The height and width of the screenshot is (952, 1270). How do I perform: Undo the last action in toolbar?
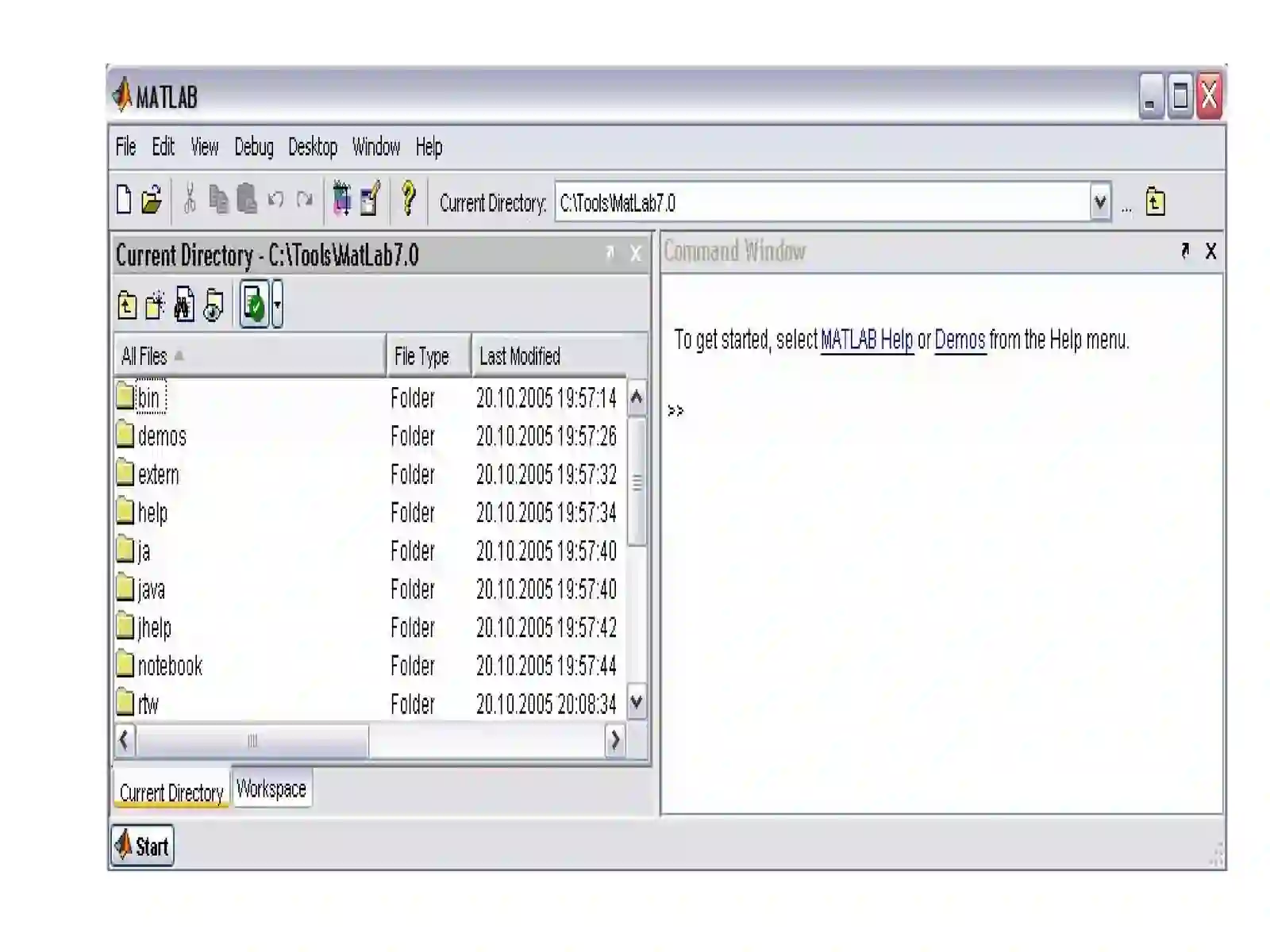click(275, 200)
